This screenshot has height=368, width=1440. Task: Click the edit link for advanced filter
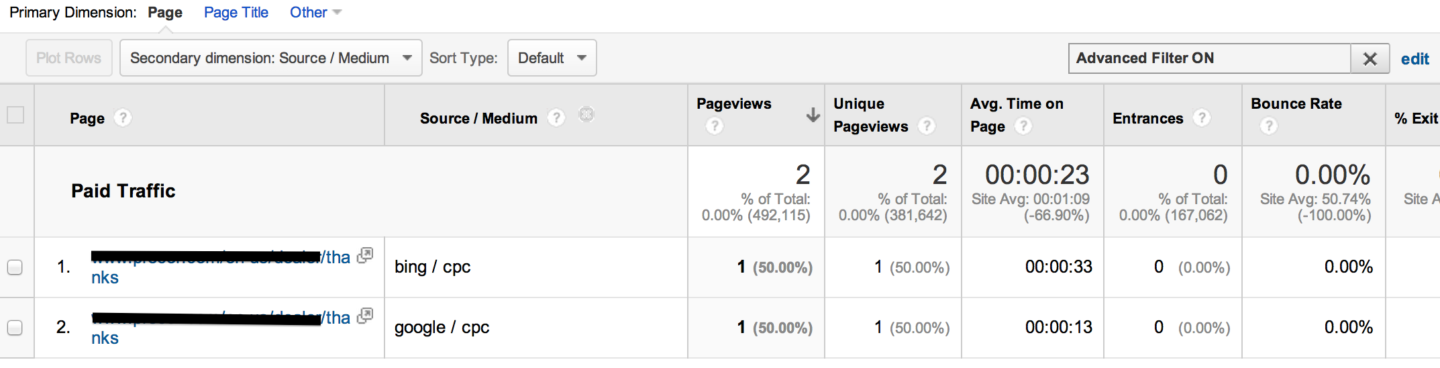[1415, 58]
